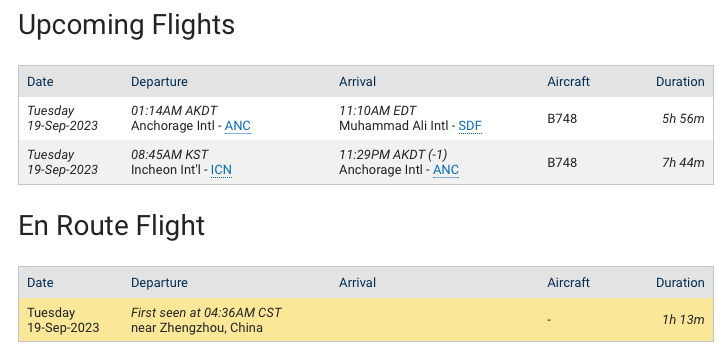Image resolution: width=723 pixels, height=363 pixels.
Task: Select Aircraft header in En Route table
Action: pos(568,282)
